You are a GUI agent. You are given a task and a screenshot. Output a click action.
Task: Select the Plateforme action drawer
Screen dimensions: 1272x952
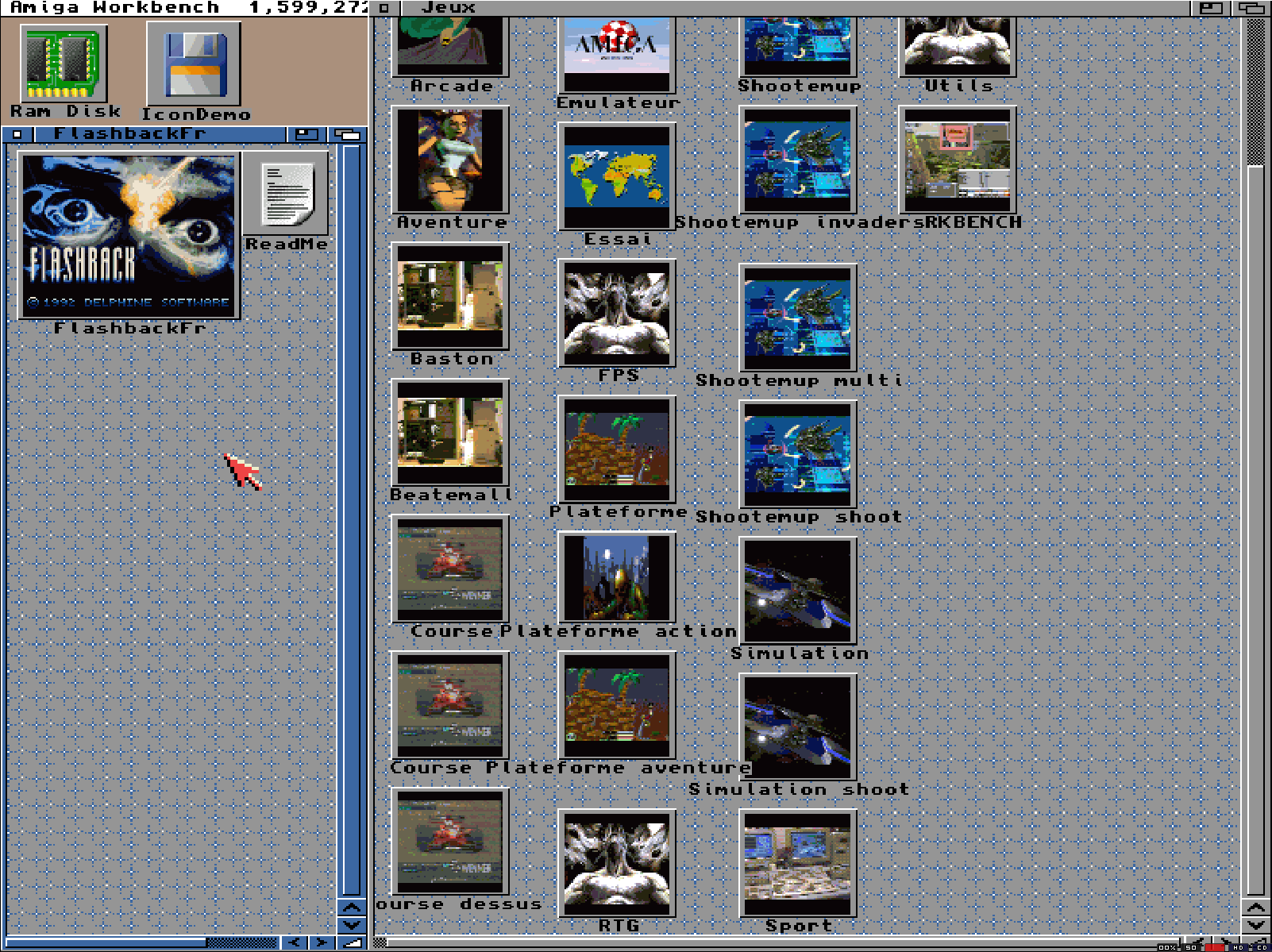pyautogui.click(x=617, y=577)
